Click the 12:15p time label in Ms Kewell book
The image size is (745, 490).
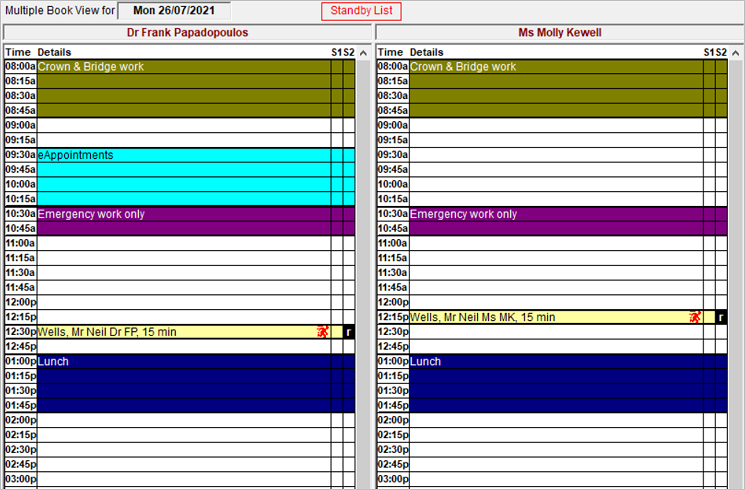point(393,317)
